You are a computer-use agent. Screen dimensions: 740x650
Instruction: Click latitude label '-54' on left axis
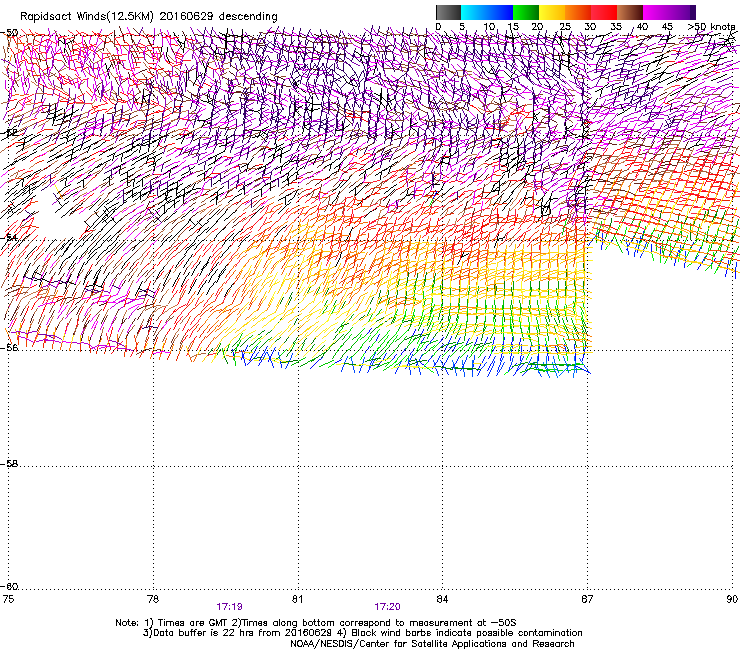[9, 237]
